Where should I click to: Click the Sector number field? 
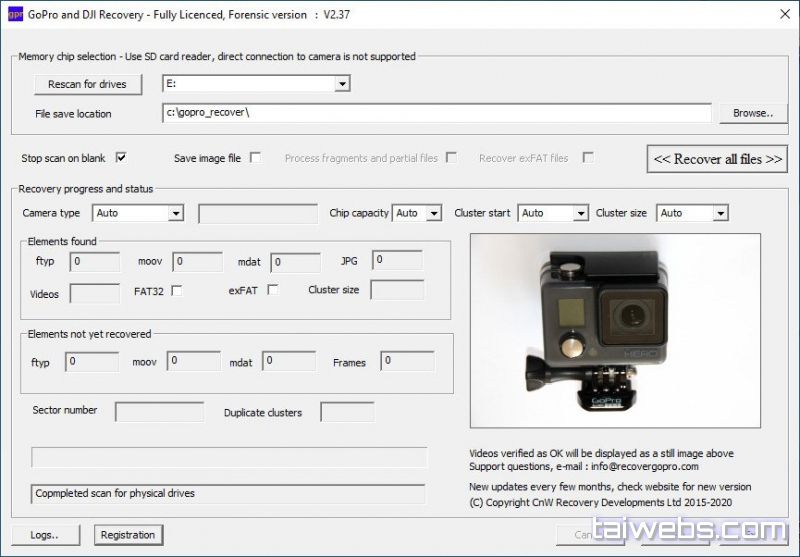point(145,412)
